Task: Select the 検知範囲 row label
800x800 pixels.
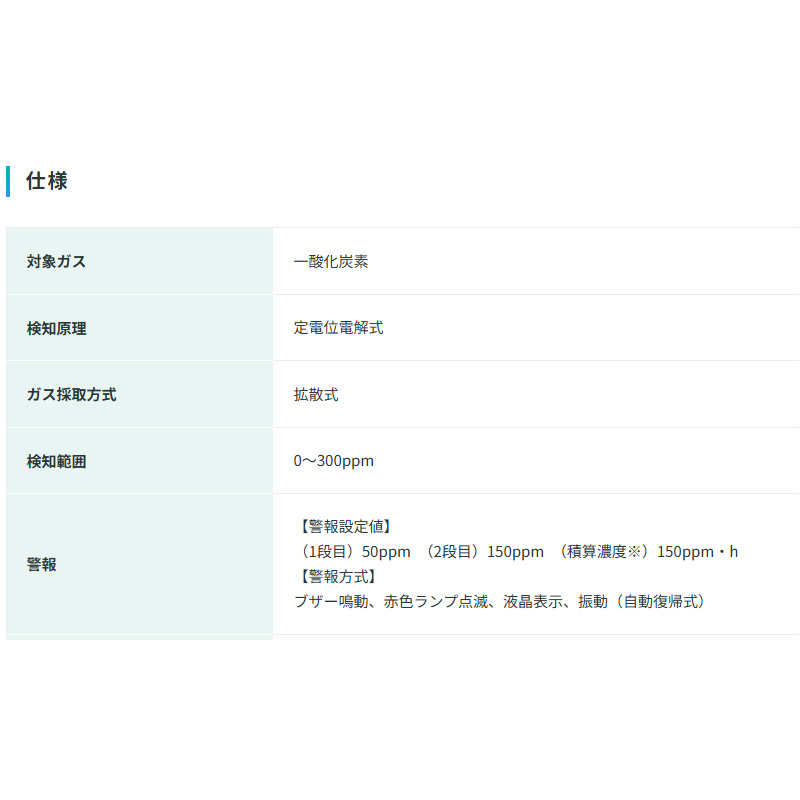Action: click(56, 462)
